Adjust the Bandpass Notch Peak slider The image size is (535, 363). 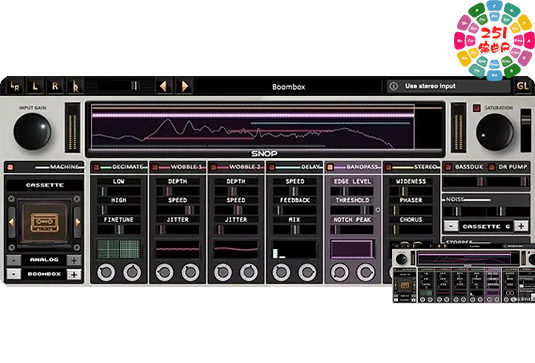tap(352, 229)
